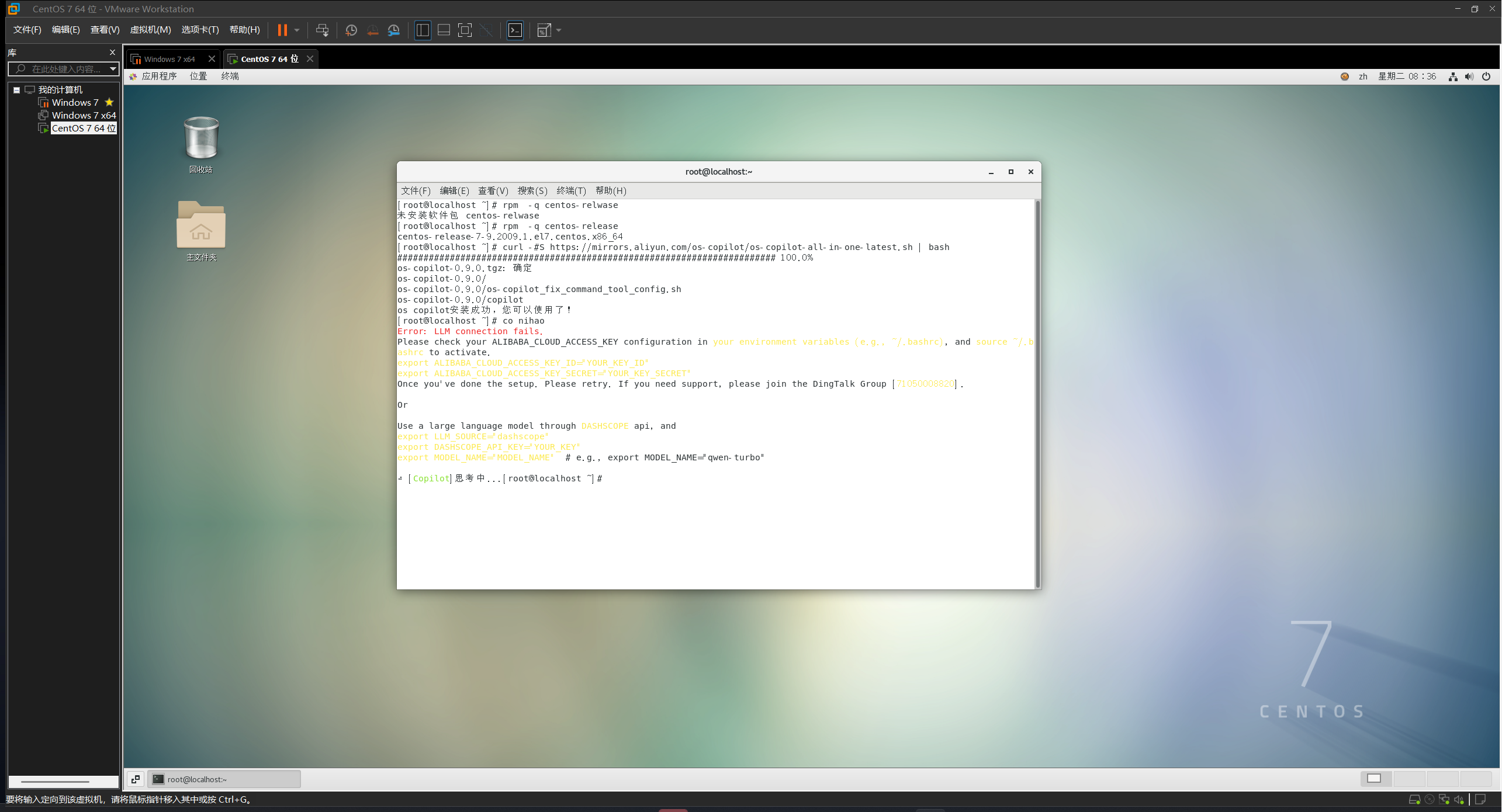
Task: Select Windows 7 x64 in the library tree
Action: click(x=84, y=116)
